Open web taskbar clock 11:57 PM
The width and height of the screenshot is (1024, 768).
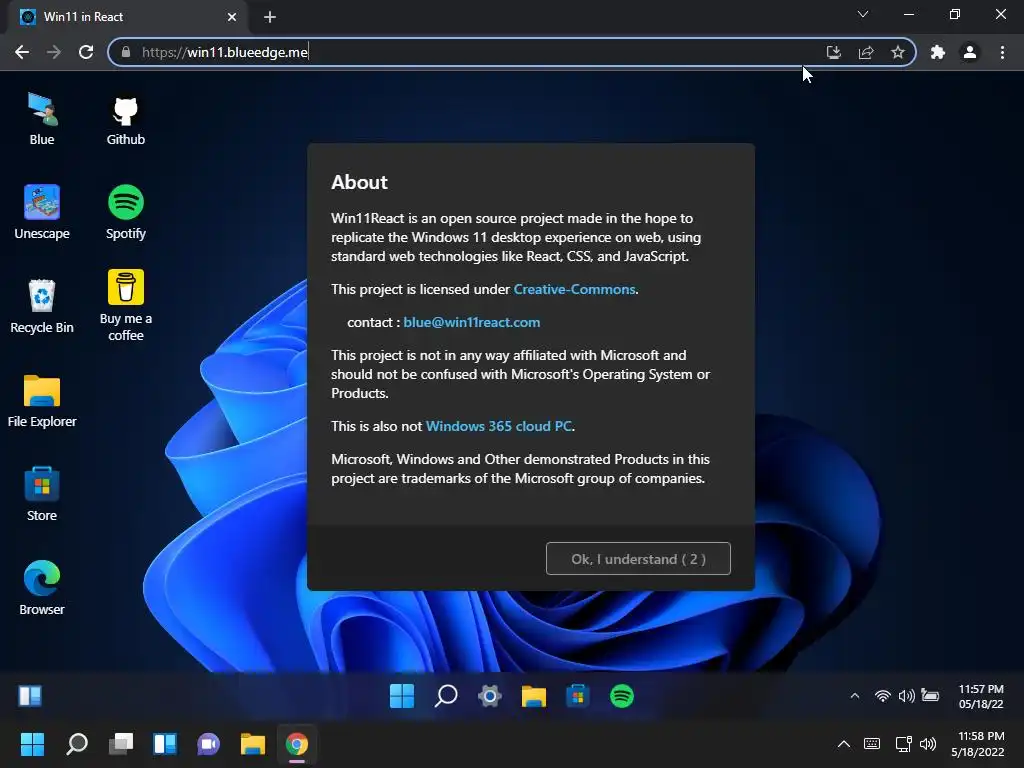[x=981, y=696]
